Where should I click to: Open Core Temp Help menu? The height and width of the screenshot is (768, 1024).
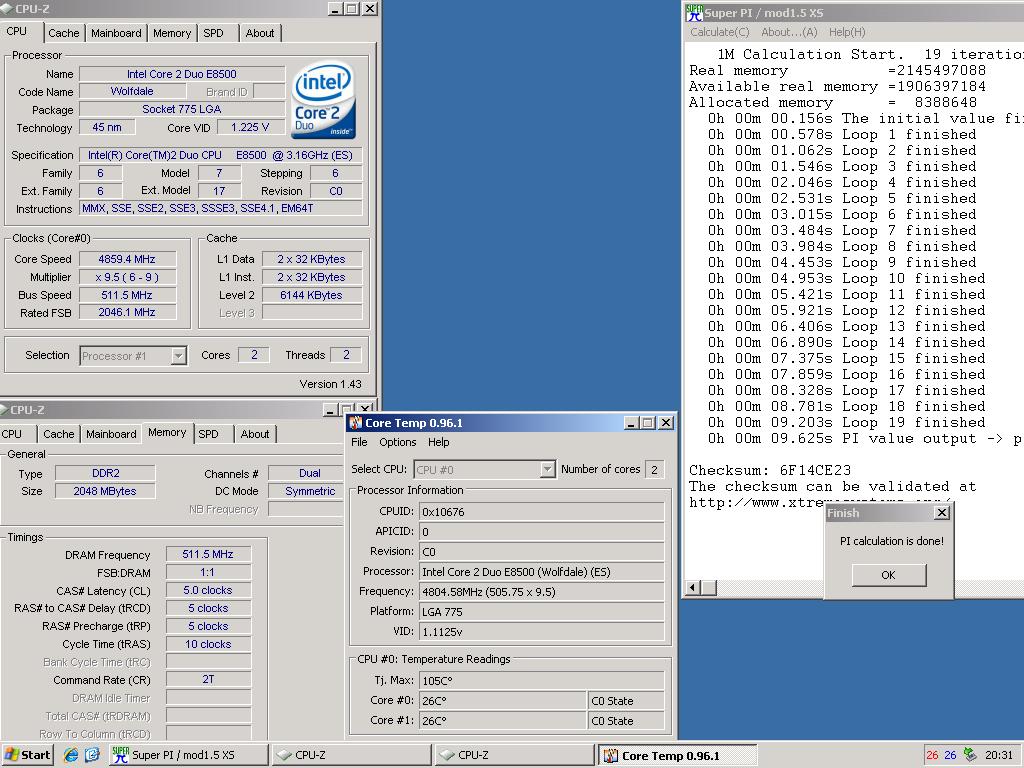439,442
